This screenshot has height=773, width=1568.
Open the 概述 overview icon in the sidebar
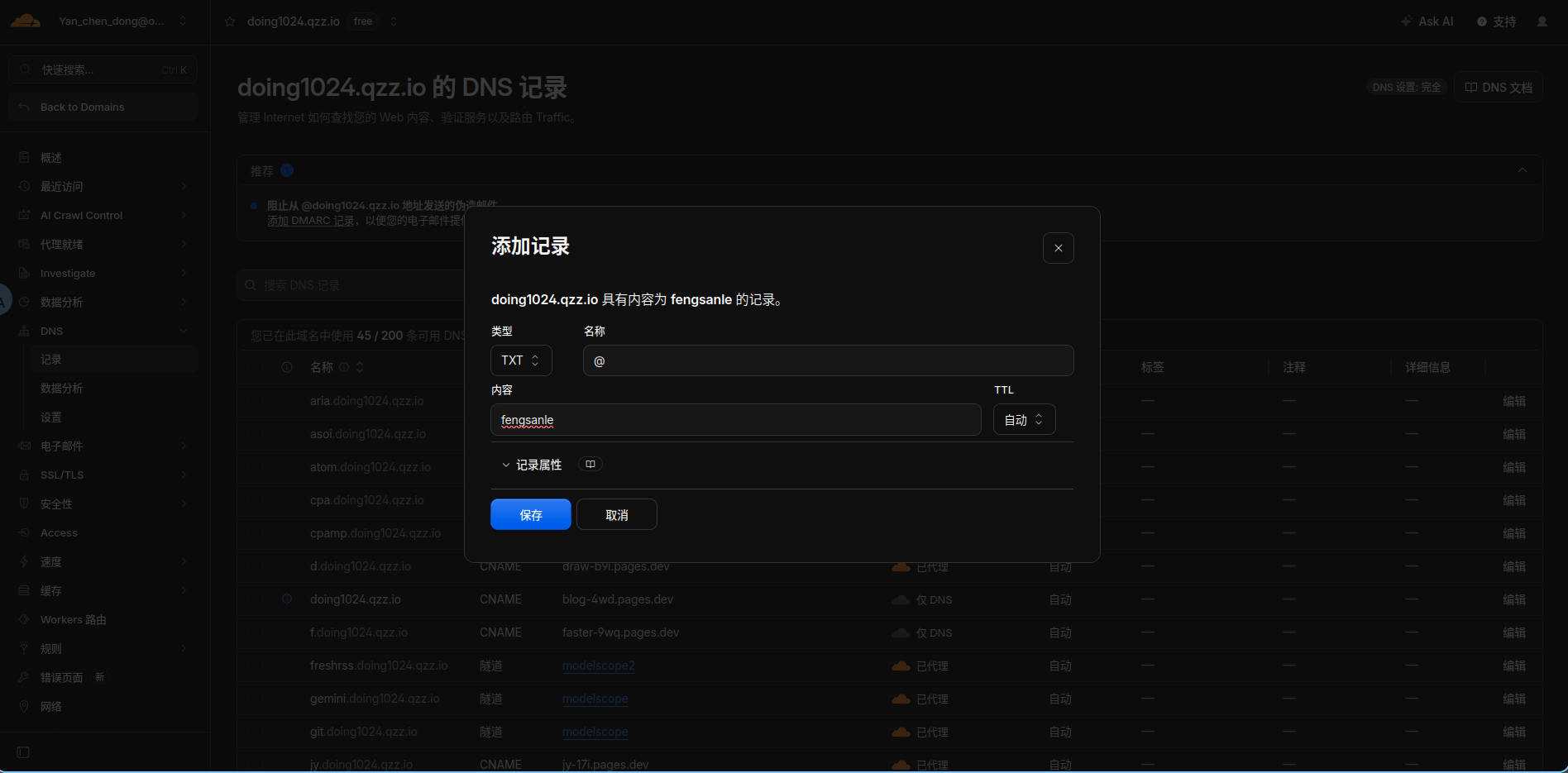24,157
